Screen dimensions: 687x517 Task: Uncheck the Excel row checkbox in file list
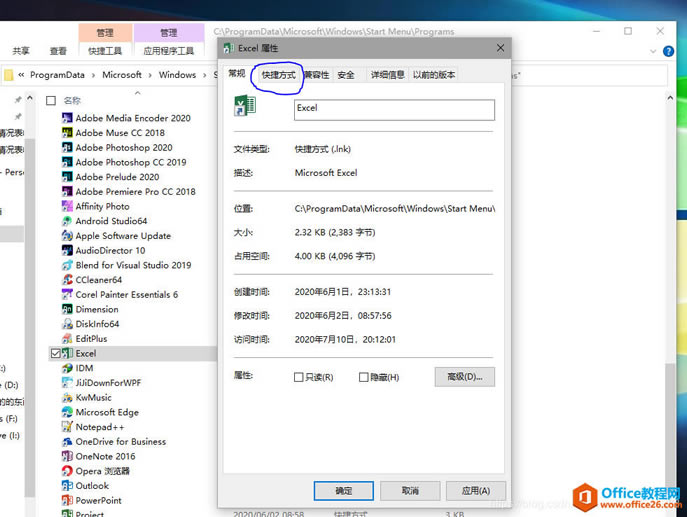(x=56, y=353)
